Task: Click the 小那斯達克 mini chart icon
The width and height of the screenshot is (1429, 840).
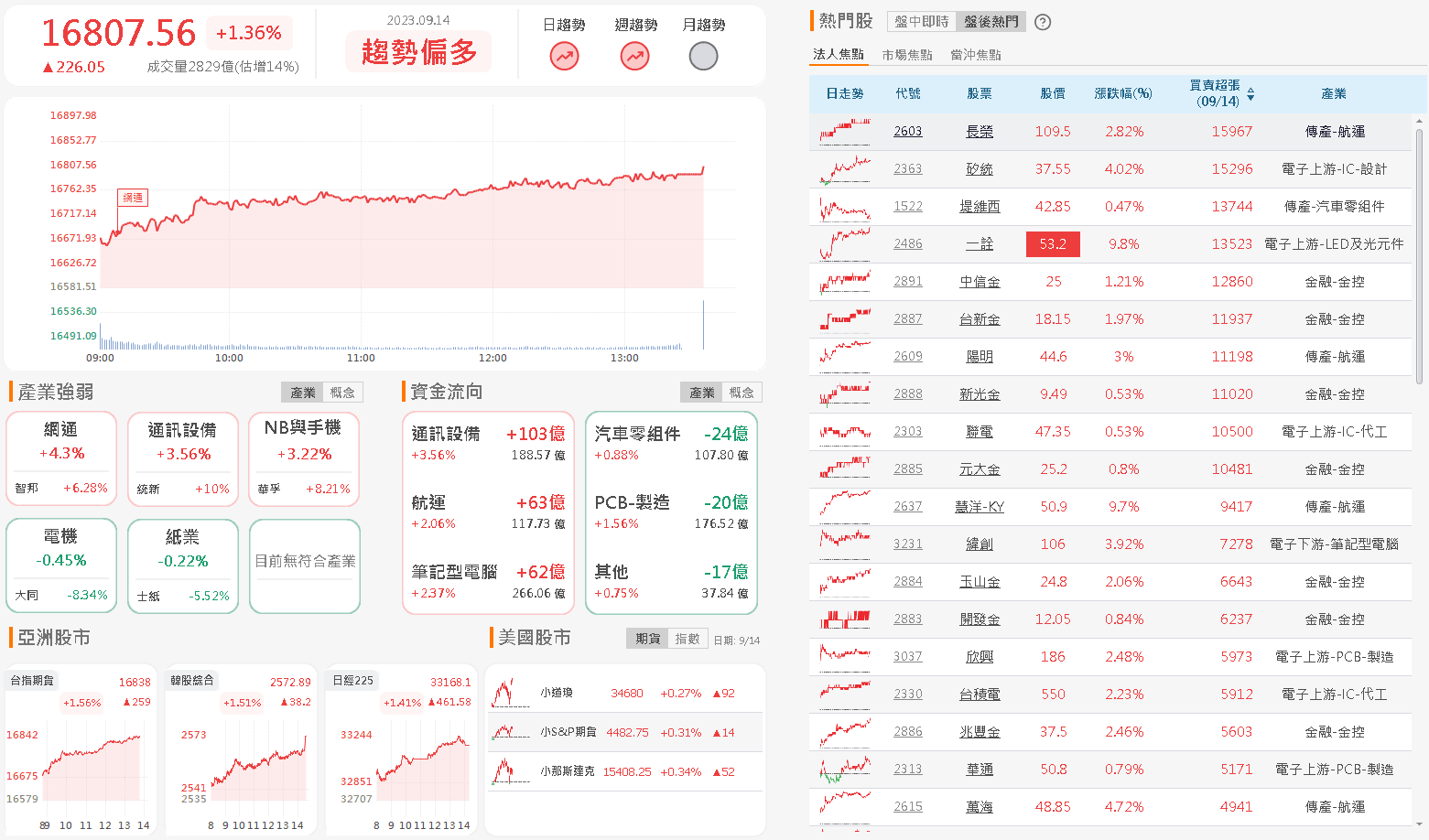Action: pyautogui.click(x=510, y=771)
